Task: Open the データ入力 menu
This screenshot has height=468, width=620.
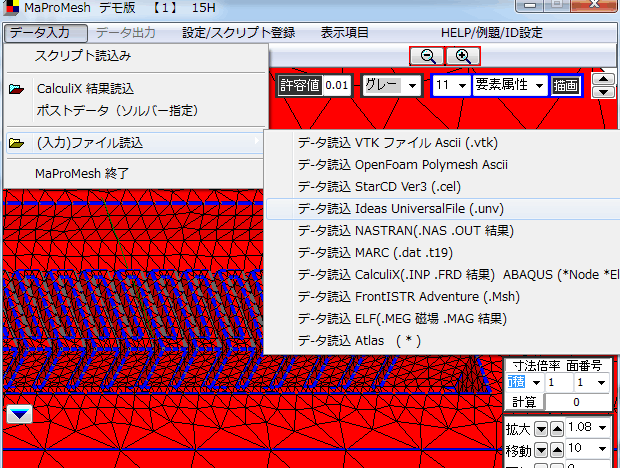Action: [45, 33]
